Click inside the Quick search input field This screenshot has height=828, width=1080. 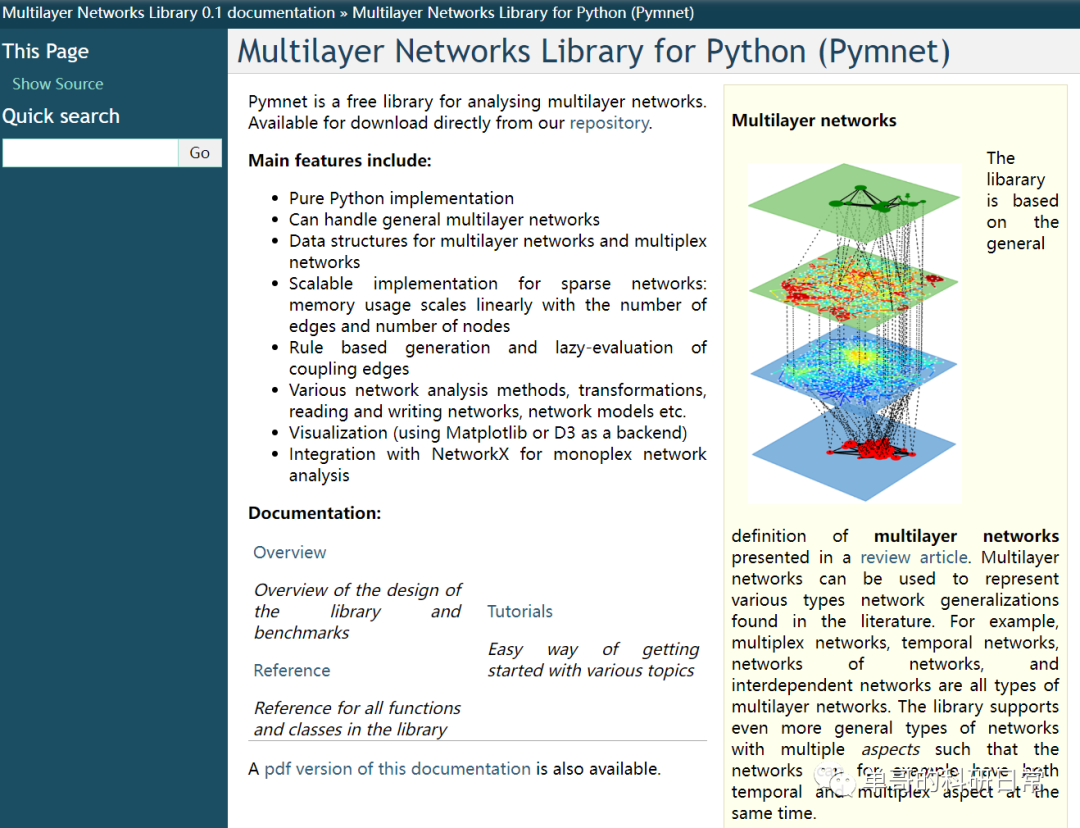click(x=90, y=152)
